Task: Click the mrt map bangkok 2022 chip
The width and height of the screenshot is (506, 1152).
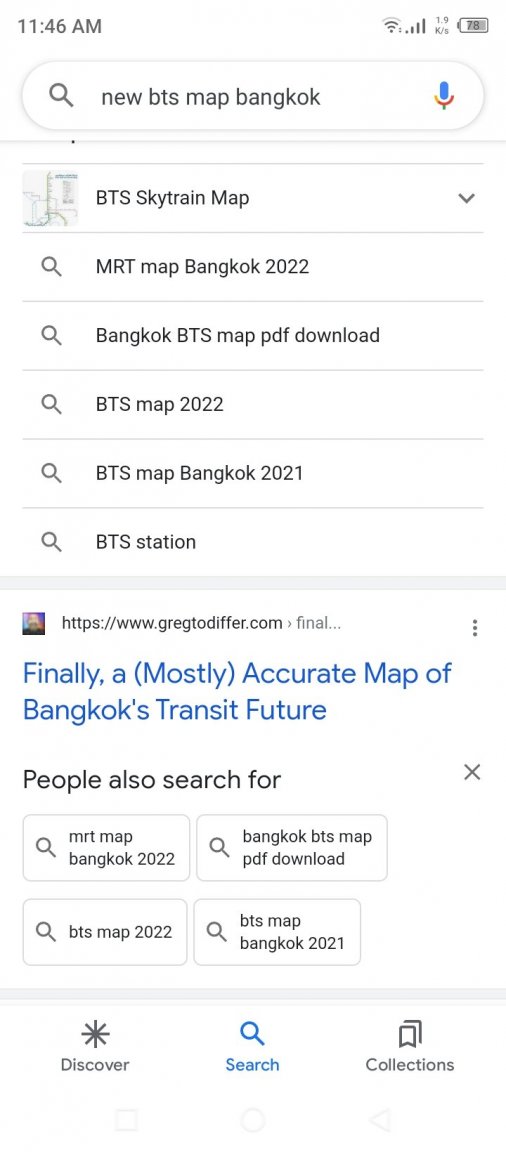Action: click(106, 848)
